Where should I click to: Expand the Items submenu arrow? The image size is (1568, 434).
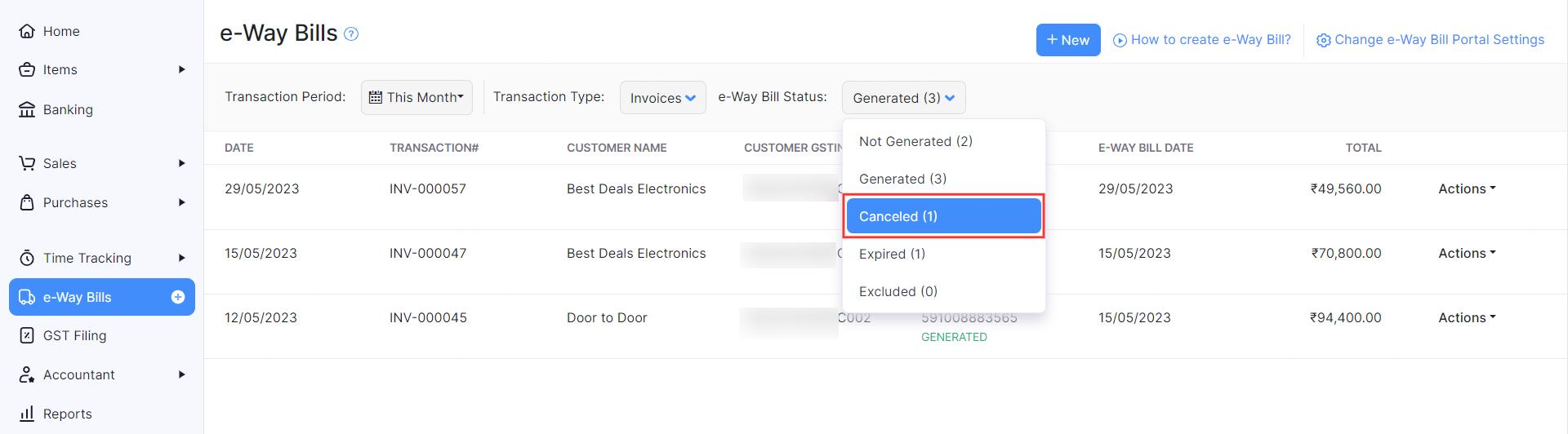181,69
